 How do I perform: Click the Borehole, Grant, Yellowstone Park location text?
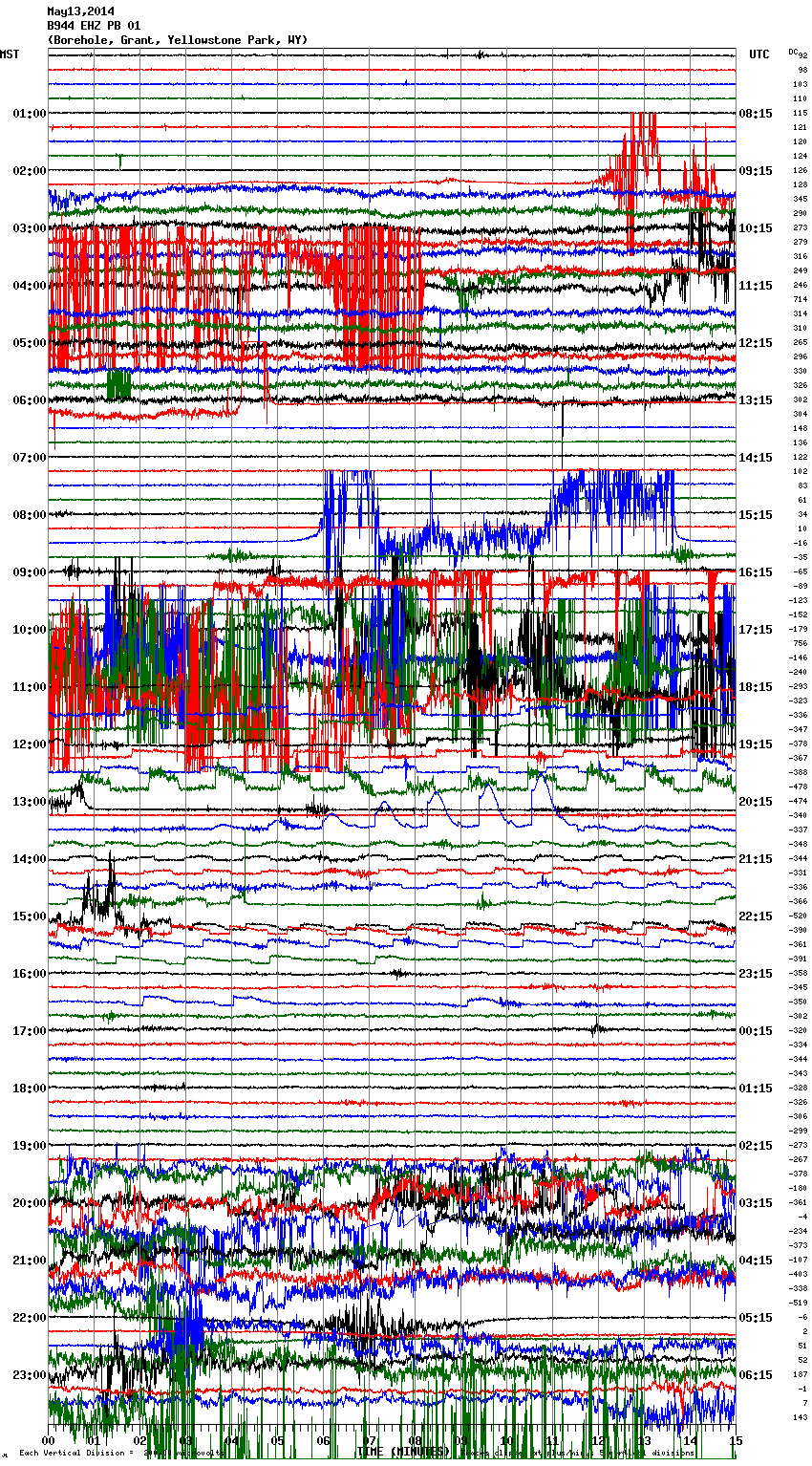coord(177,40)
